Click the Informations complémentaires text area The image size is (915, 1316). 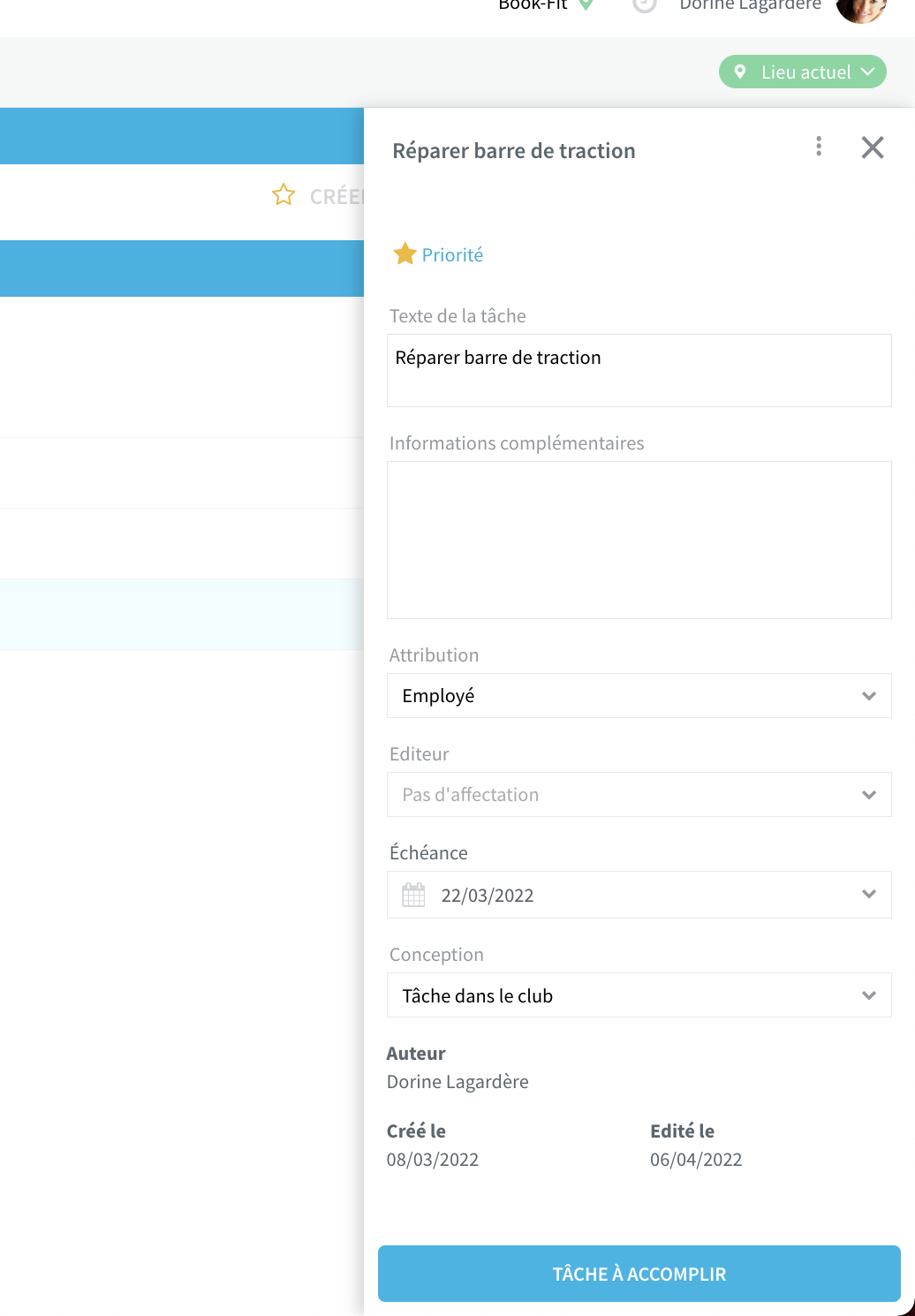(x=639, y=540)
